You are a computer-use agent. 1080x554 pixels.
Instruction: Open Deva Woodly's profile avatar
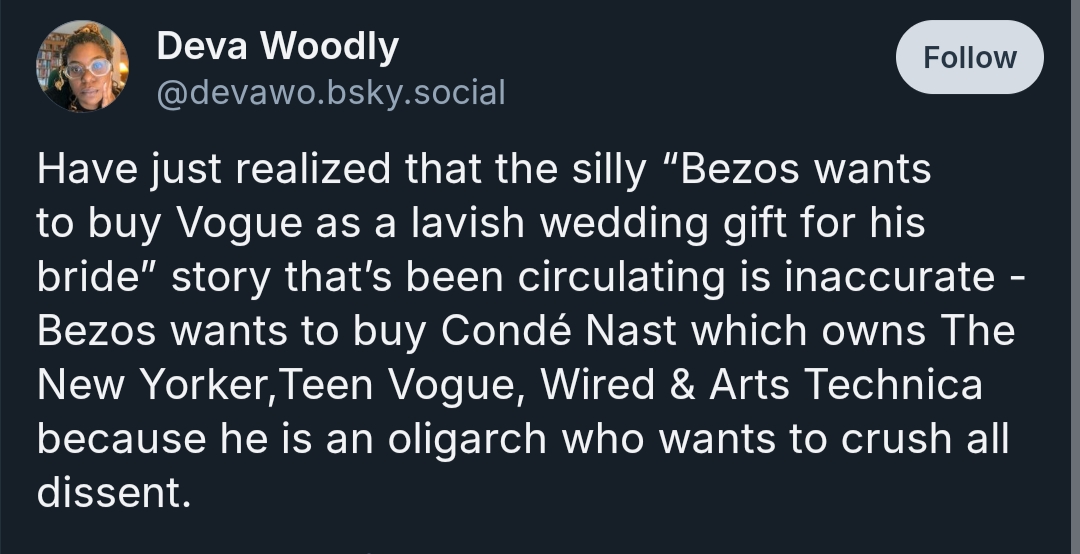coord(82,66)
